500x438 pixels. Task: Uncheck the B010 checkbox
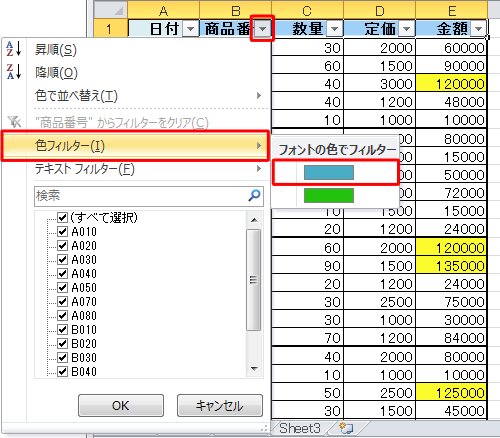point(62,329)
